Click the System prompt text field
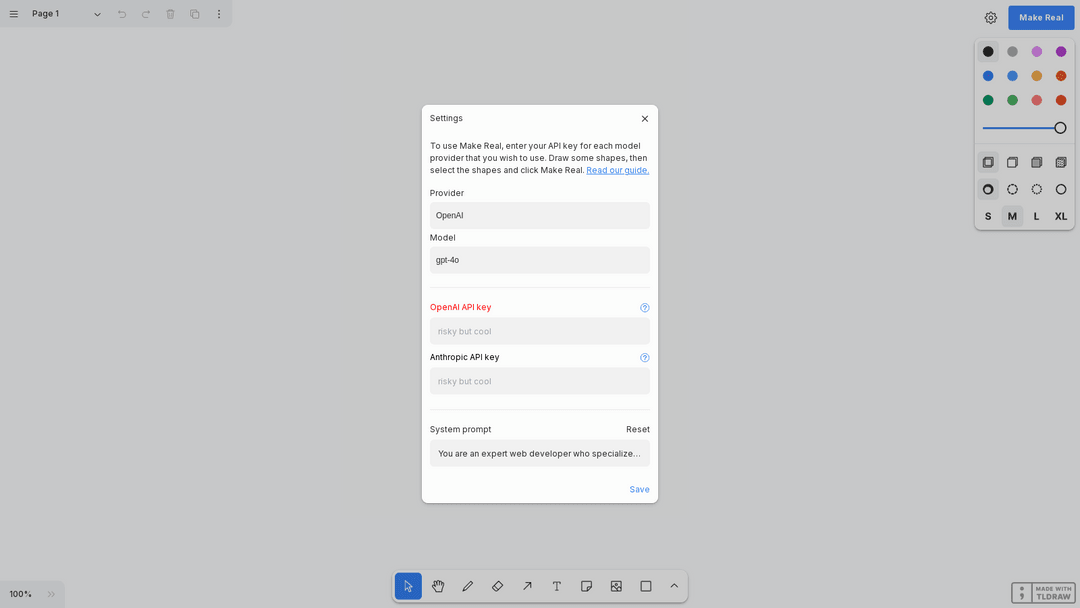The height and width of the screenshot is (608, 1080). click(539, 454)
